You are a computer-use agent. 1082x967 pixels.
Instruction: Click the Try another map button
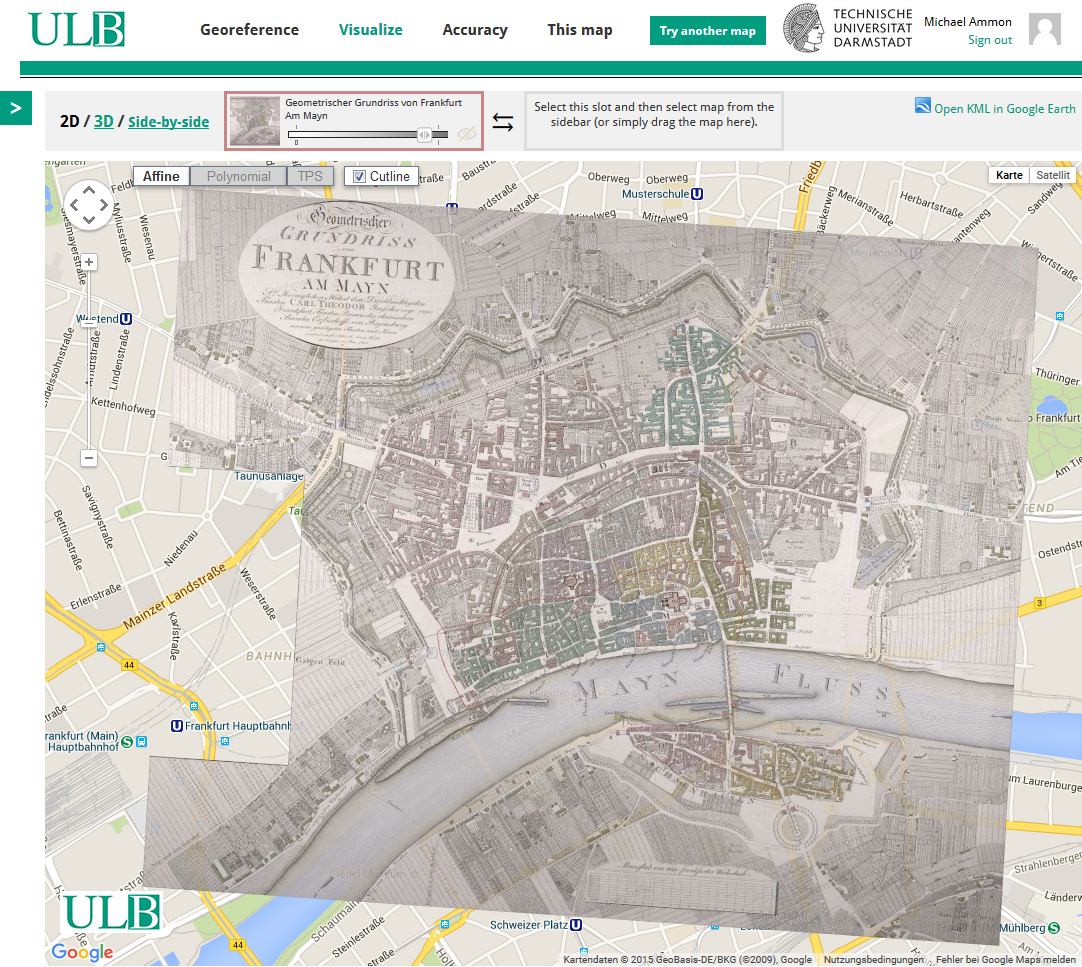[707, 30]
